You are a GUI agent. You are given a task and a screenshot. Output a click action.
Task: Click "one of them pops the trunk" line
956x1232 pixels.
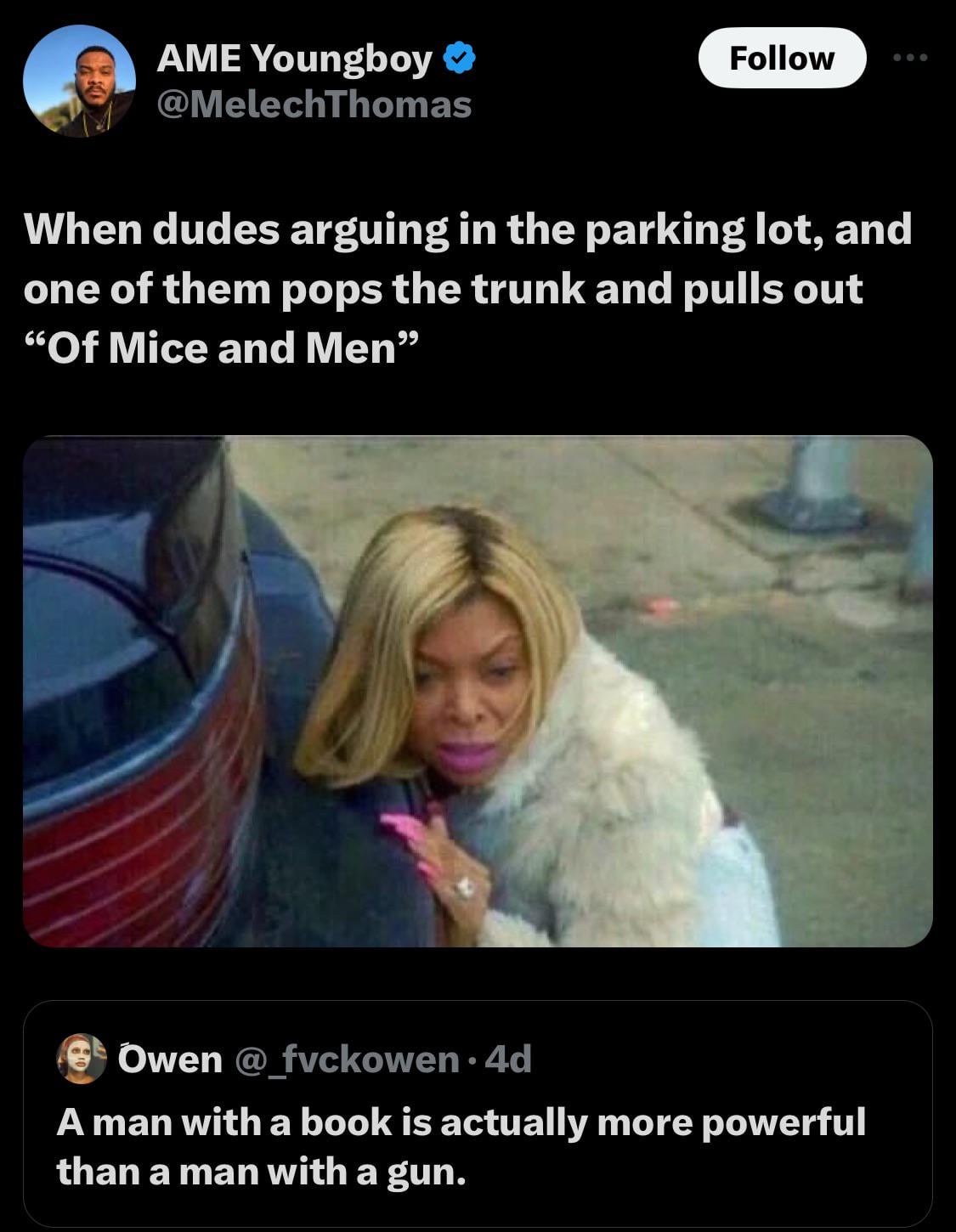coord(443,289)
